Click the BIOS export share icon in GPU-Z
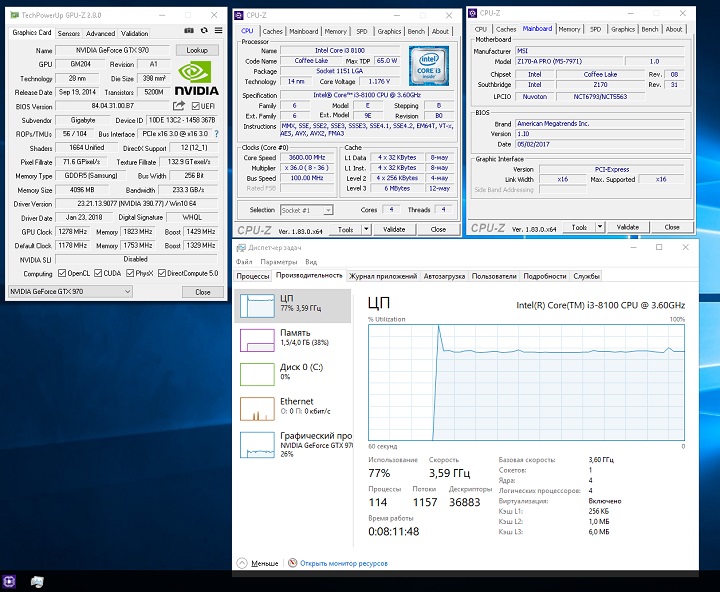The image size is (720, 592). 179,106
